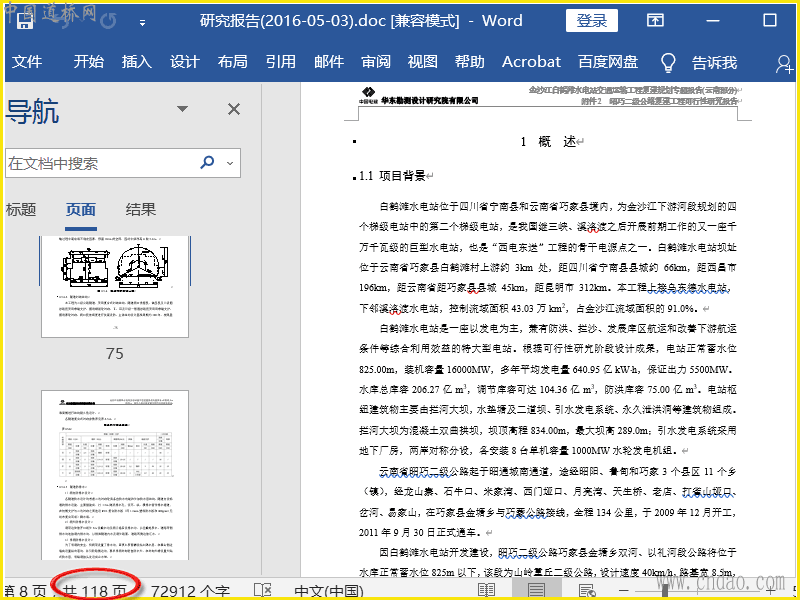Switch to Web Layout view icon
800x600 pixels.
click(587, 590)
